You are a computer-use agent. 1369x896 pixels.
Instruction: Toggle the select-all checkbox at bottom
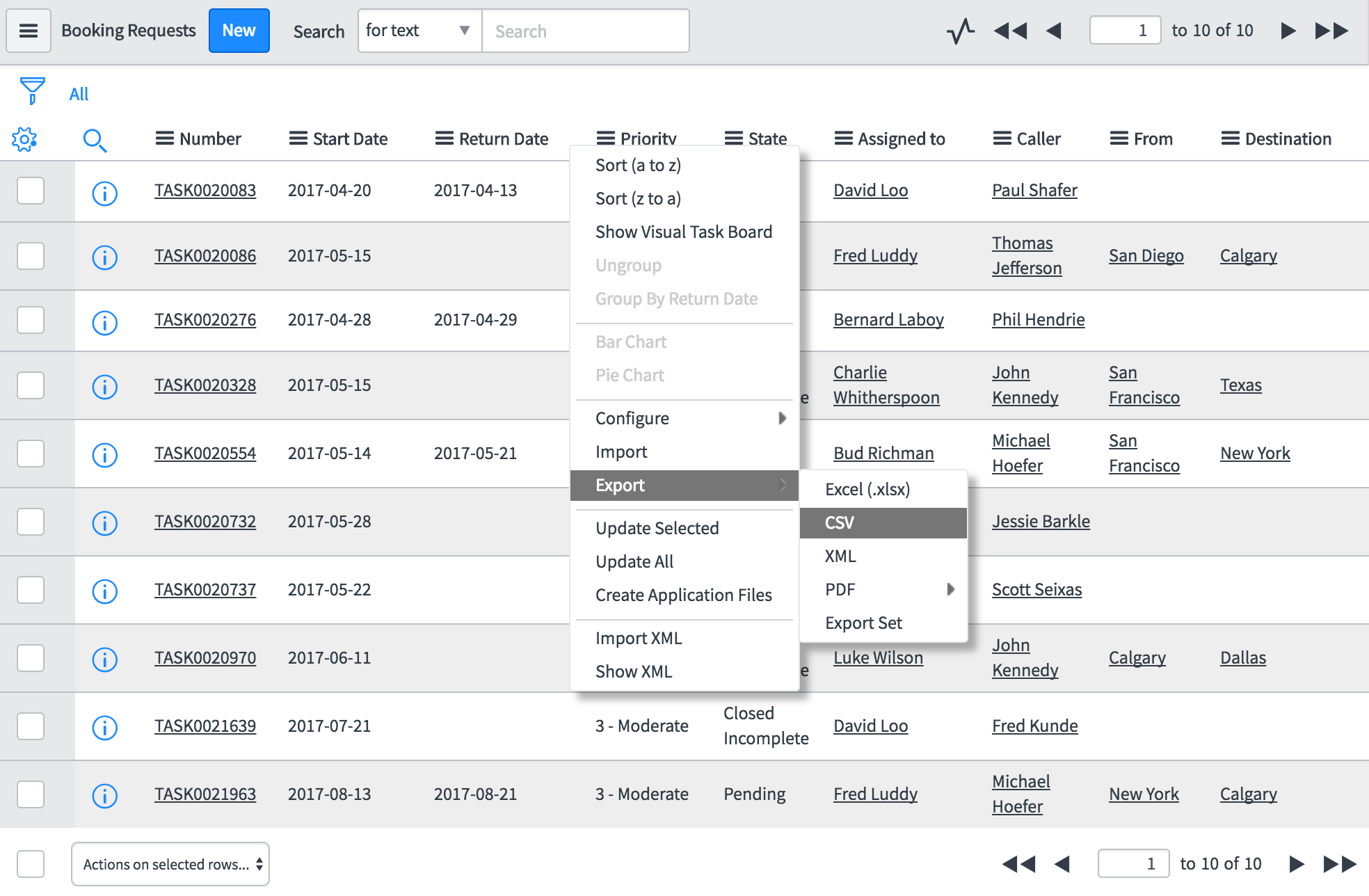pos(31,864)
